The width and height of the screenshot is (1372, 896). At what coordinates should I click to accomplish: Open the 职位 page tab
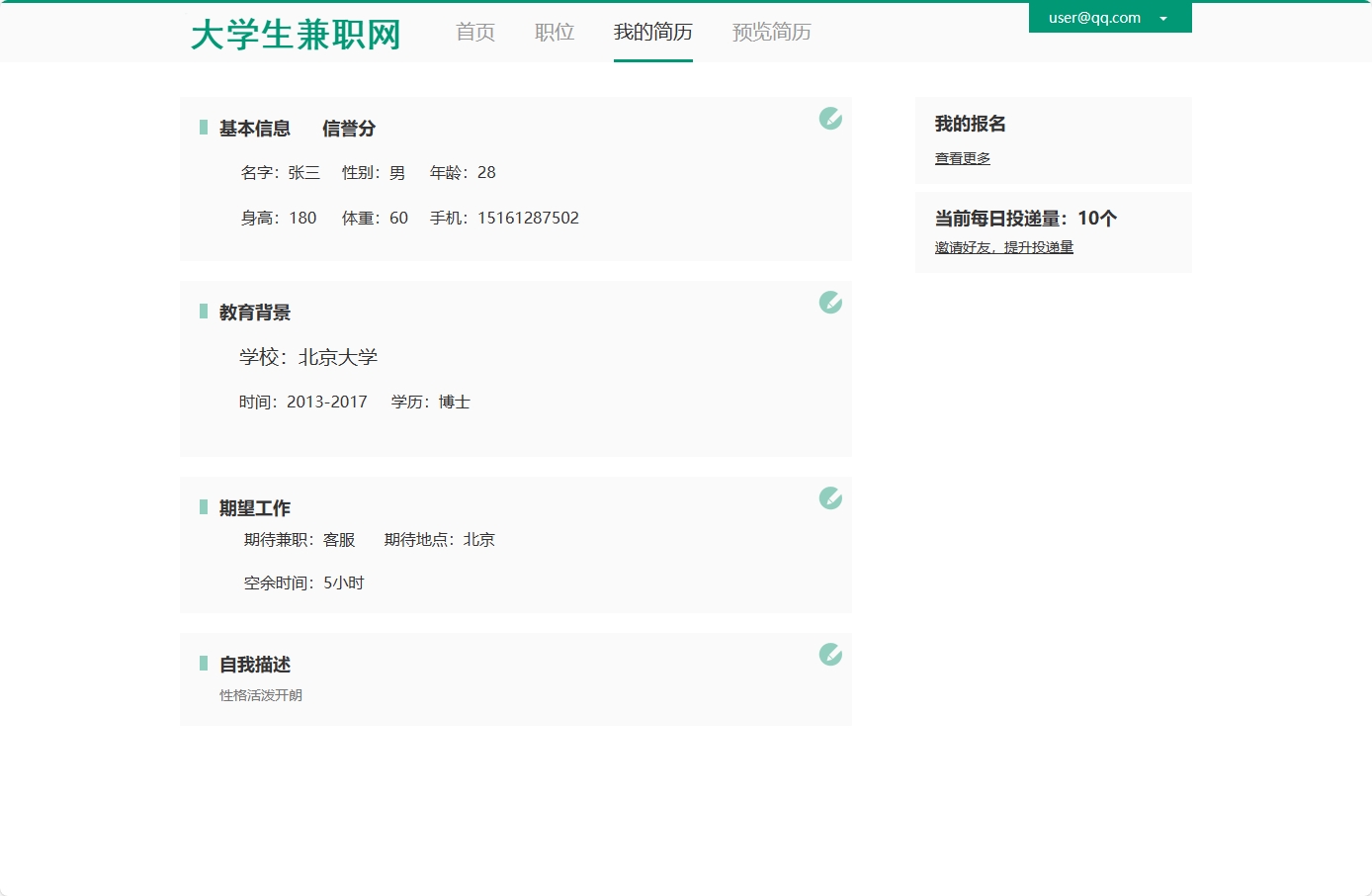pos(554,32)
